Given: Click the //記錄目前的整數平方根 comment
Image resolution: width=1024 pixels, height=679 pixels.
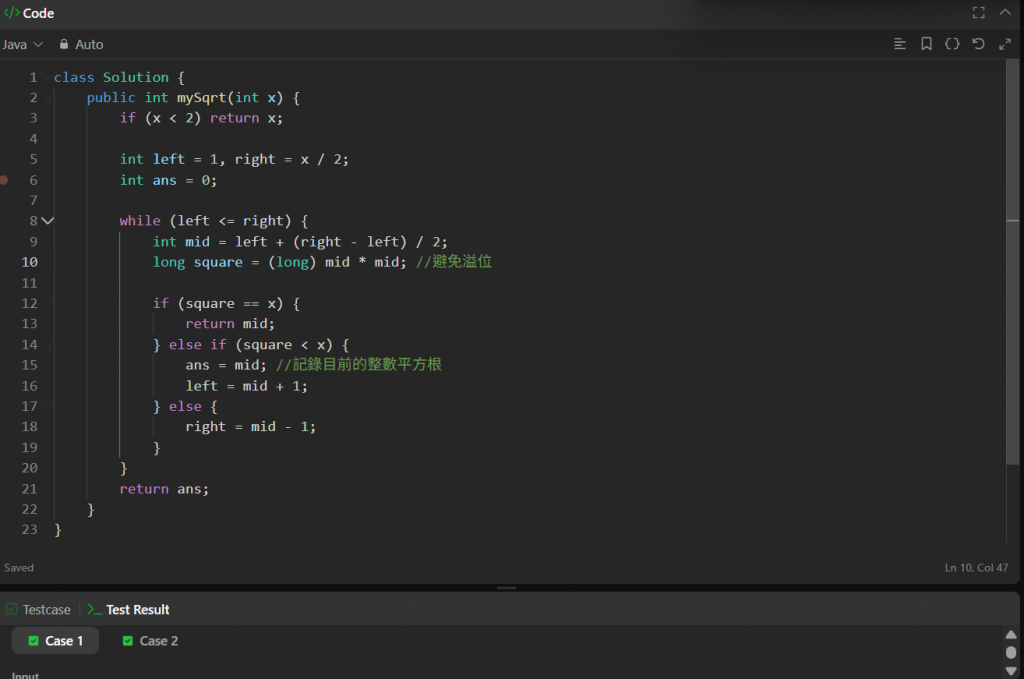Looking at the screenshot, I should 359,364.
